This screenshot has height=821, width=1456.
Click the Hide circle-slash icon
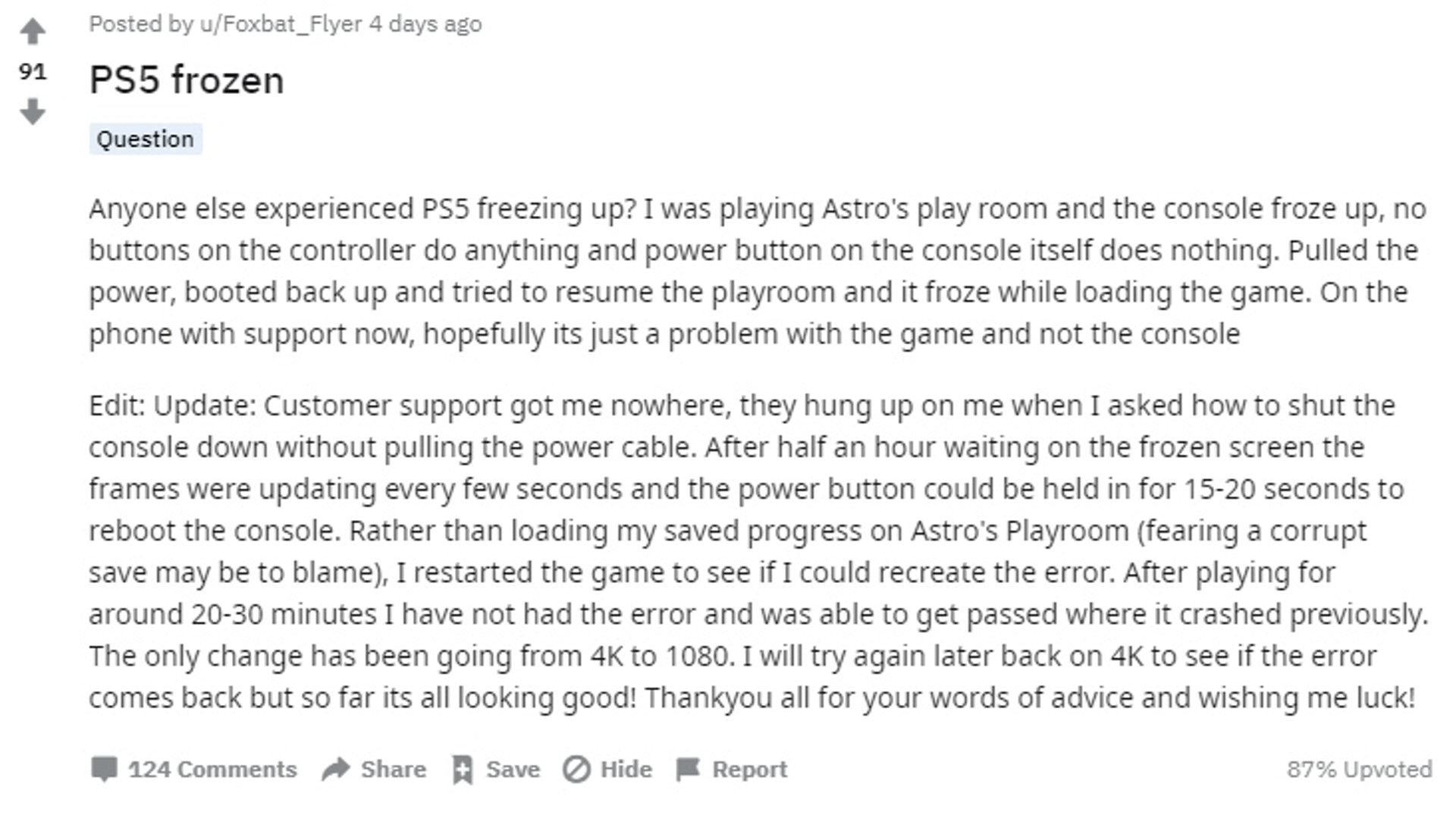pyautogui.click(x=576, y=769)
